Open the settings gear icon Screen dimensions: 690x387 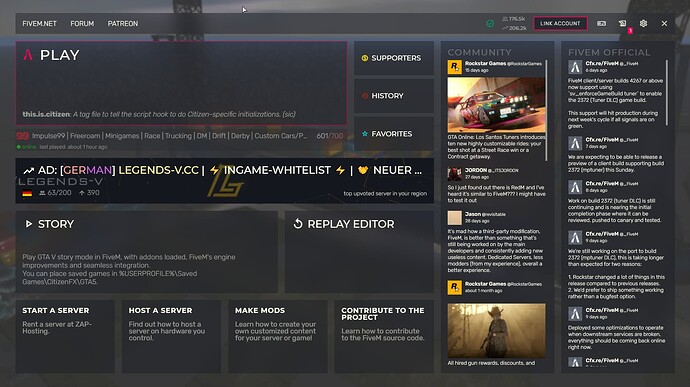(x=643, y=23)
